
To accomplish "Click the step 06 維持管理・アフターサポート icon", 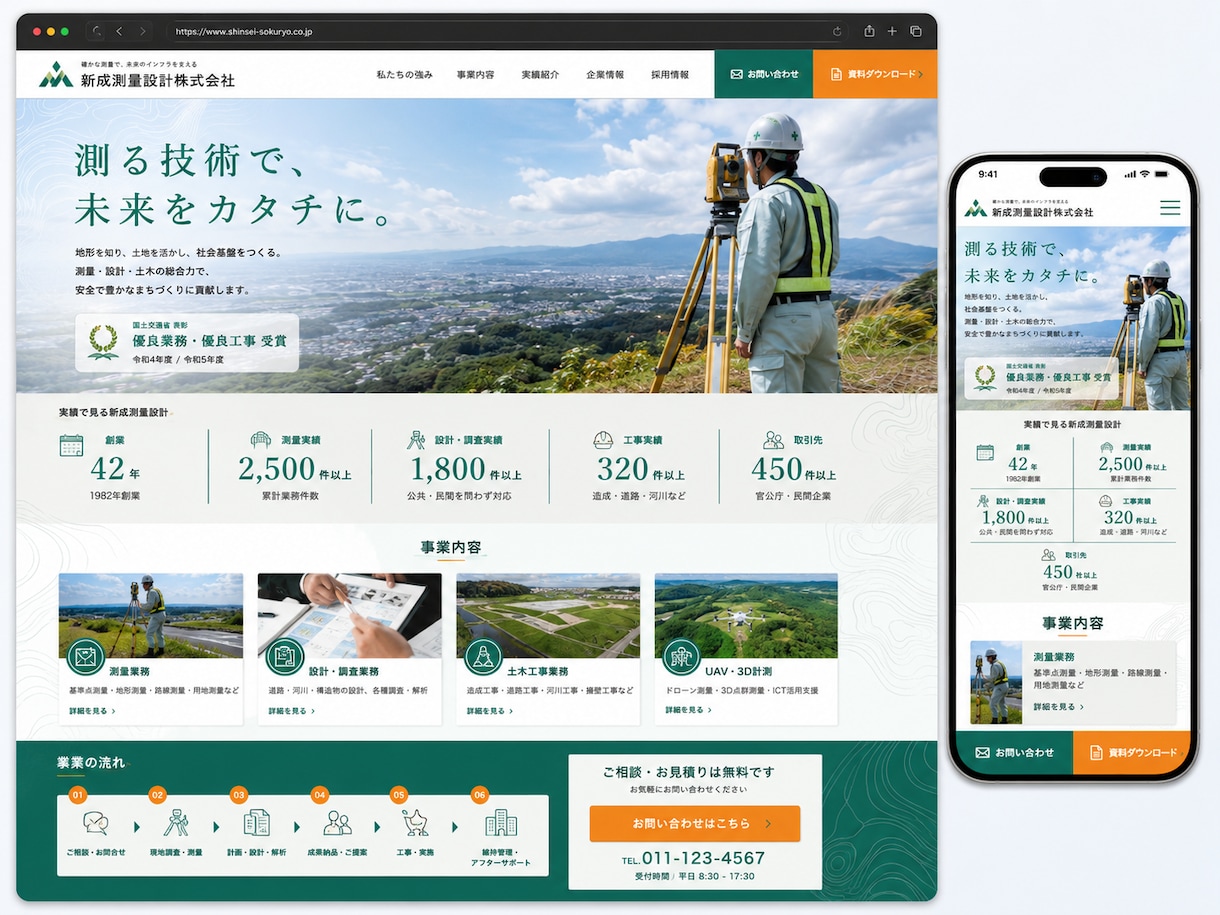I will click(500, 823).
